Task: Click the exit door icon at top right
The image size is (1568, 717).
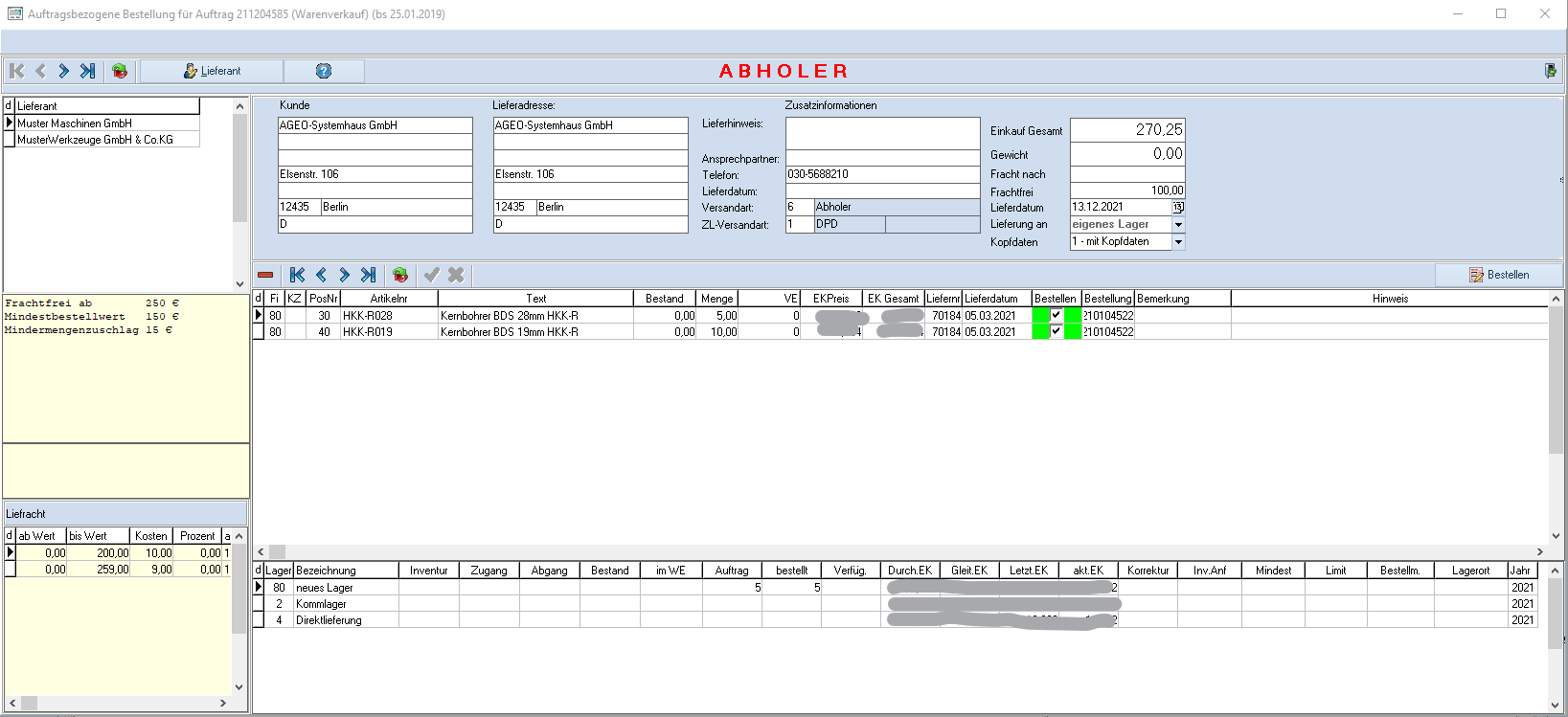Action: coord(1550,71)
